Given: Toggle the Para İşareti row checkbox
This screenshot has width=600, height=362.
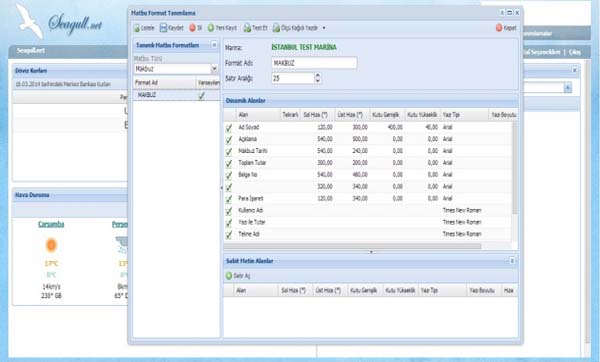Looking at the screenshot, I should [229, 199].
